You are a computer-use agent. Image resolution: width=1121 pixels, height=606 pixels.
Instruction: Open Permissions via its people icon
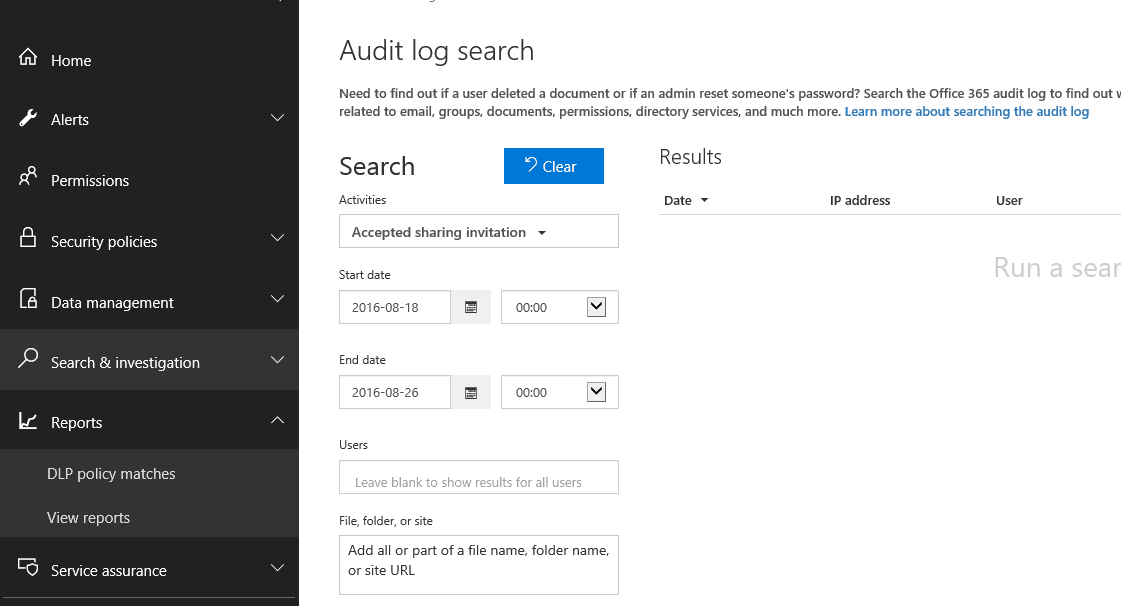28,178
